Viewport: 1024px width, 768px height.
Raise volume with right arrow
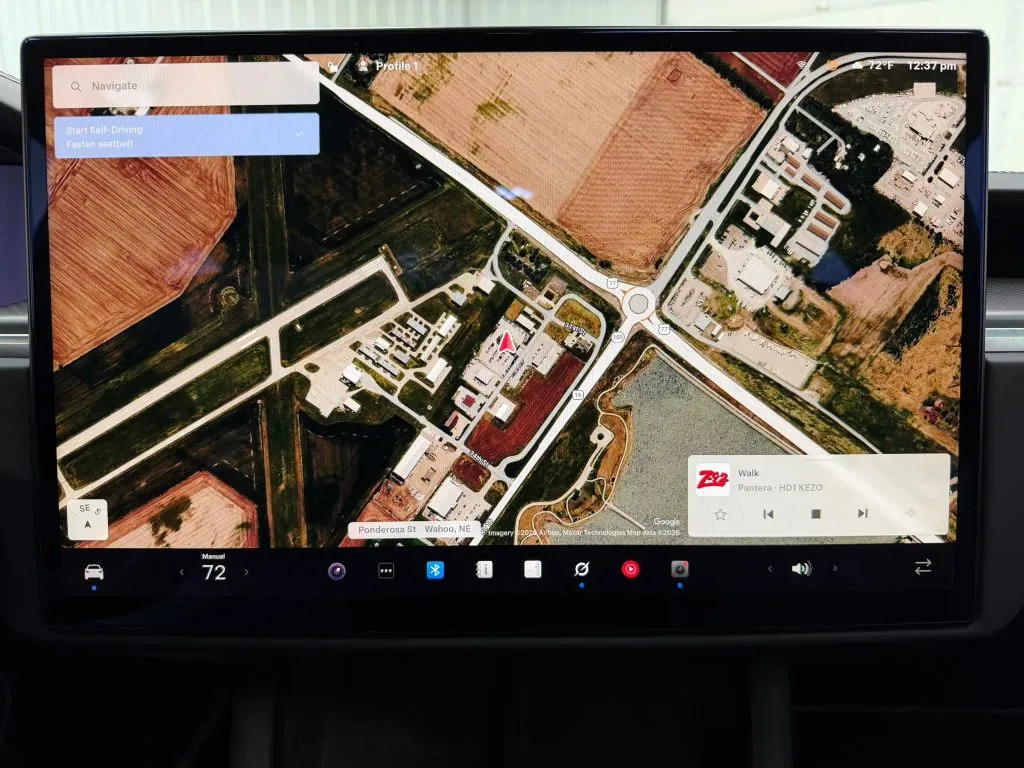(835, 568)
